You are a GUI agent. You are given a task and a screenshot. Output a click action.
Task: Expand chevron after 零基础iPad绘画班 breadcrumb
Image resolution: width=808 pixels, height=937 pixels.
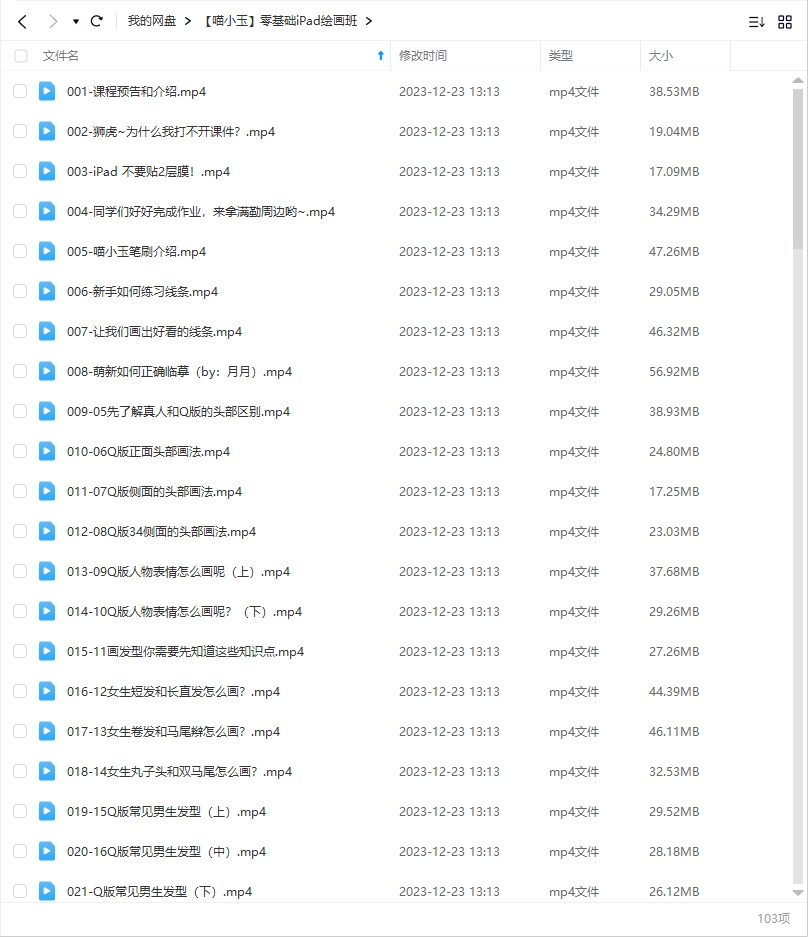click(369, 22)
